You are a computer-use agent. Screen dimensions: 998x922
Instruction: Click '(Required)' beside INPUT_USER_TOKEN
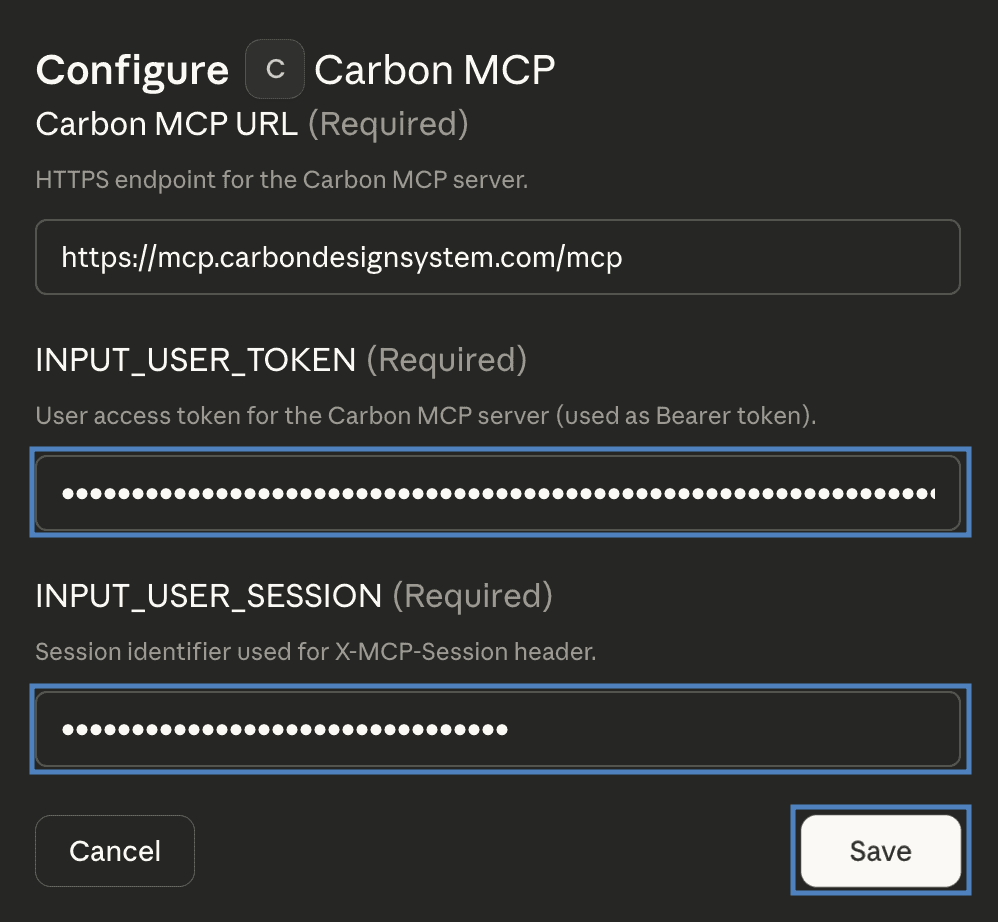tap(446, 360)
